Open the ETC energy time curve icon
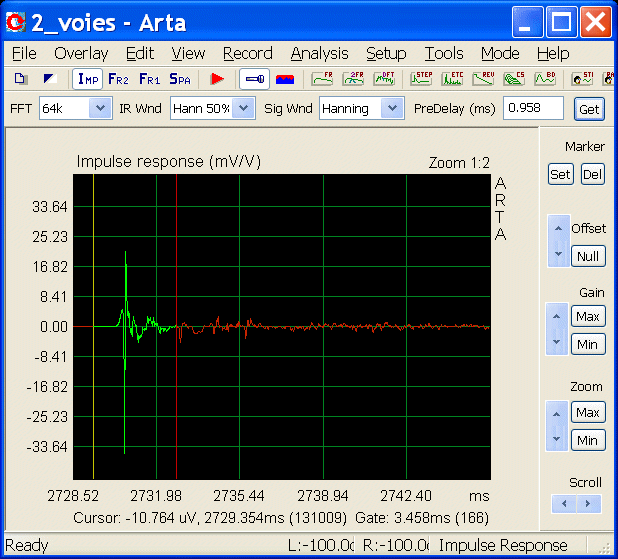Screen dimensions: 618x559 point(452,79)
